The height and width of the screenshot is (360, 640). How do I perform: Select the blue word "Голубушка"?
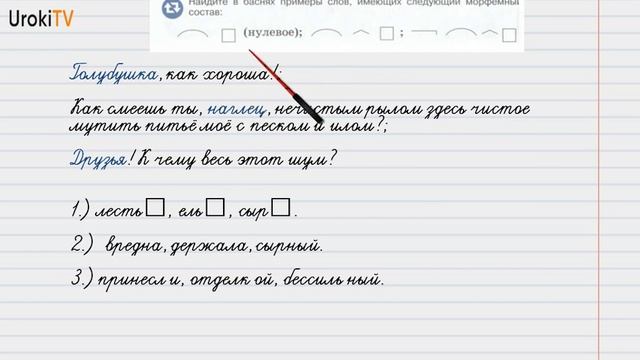point(113,74)
